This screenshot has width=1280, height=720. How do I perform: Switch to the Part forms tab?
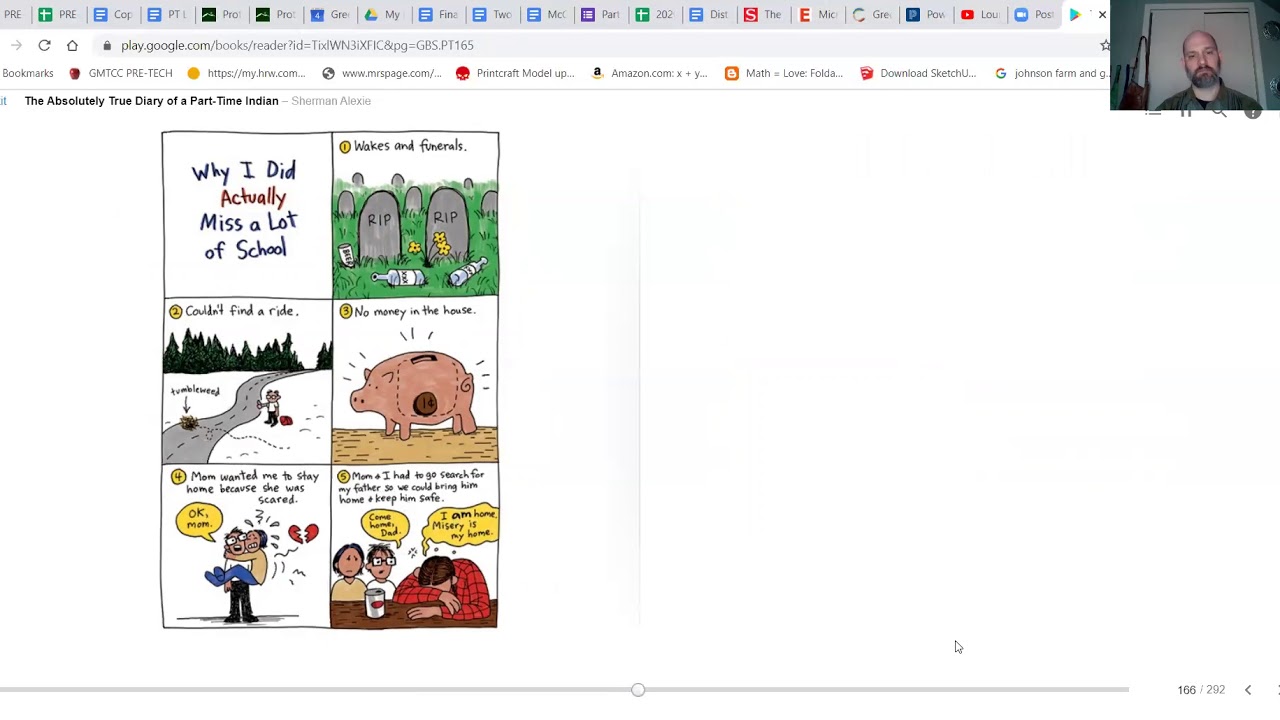[598, 15]
